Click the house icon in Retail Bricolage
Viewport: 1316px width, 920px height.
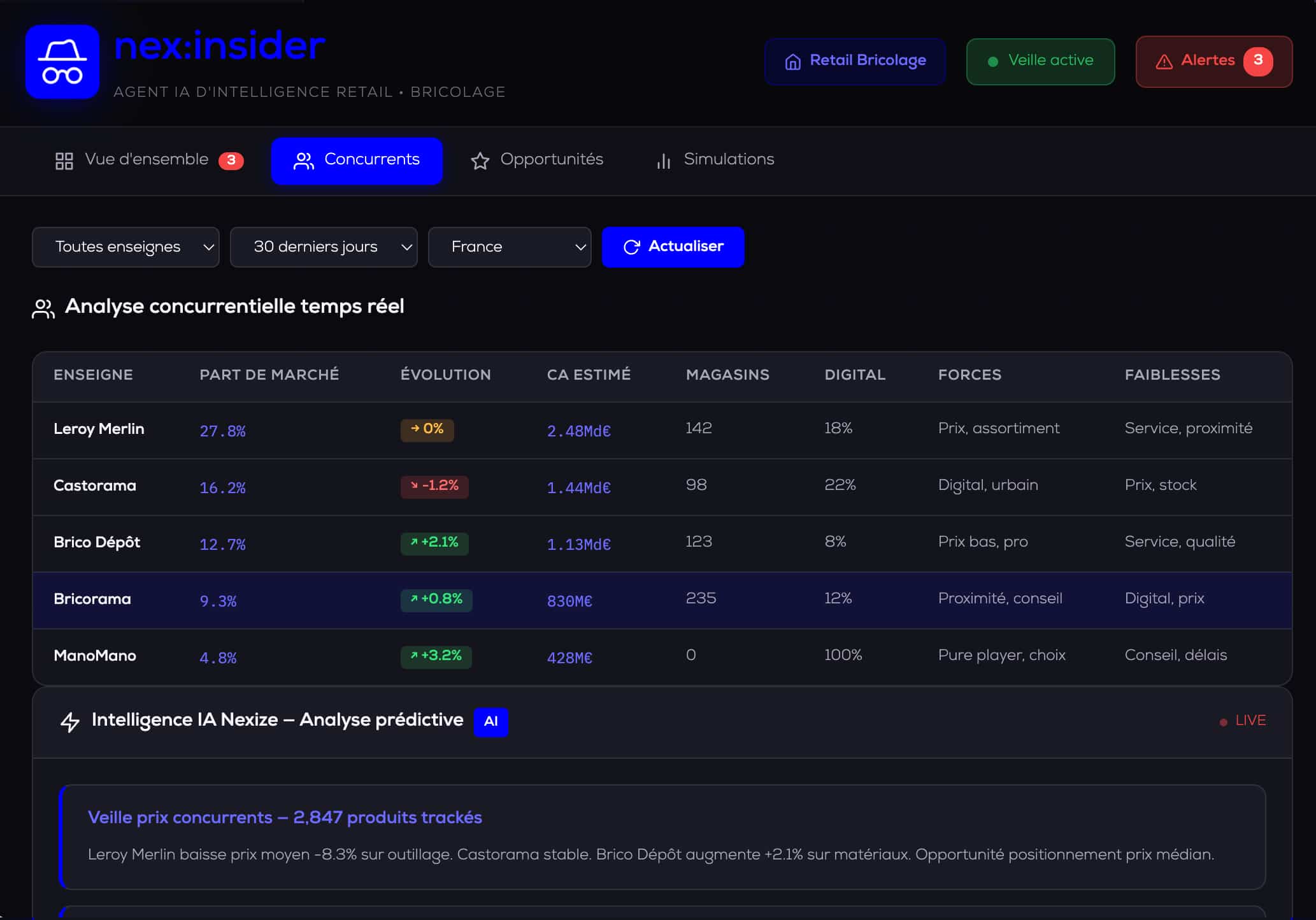click(x=792, y=61)
